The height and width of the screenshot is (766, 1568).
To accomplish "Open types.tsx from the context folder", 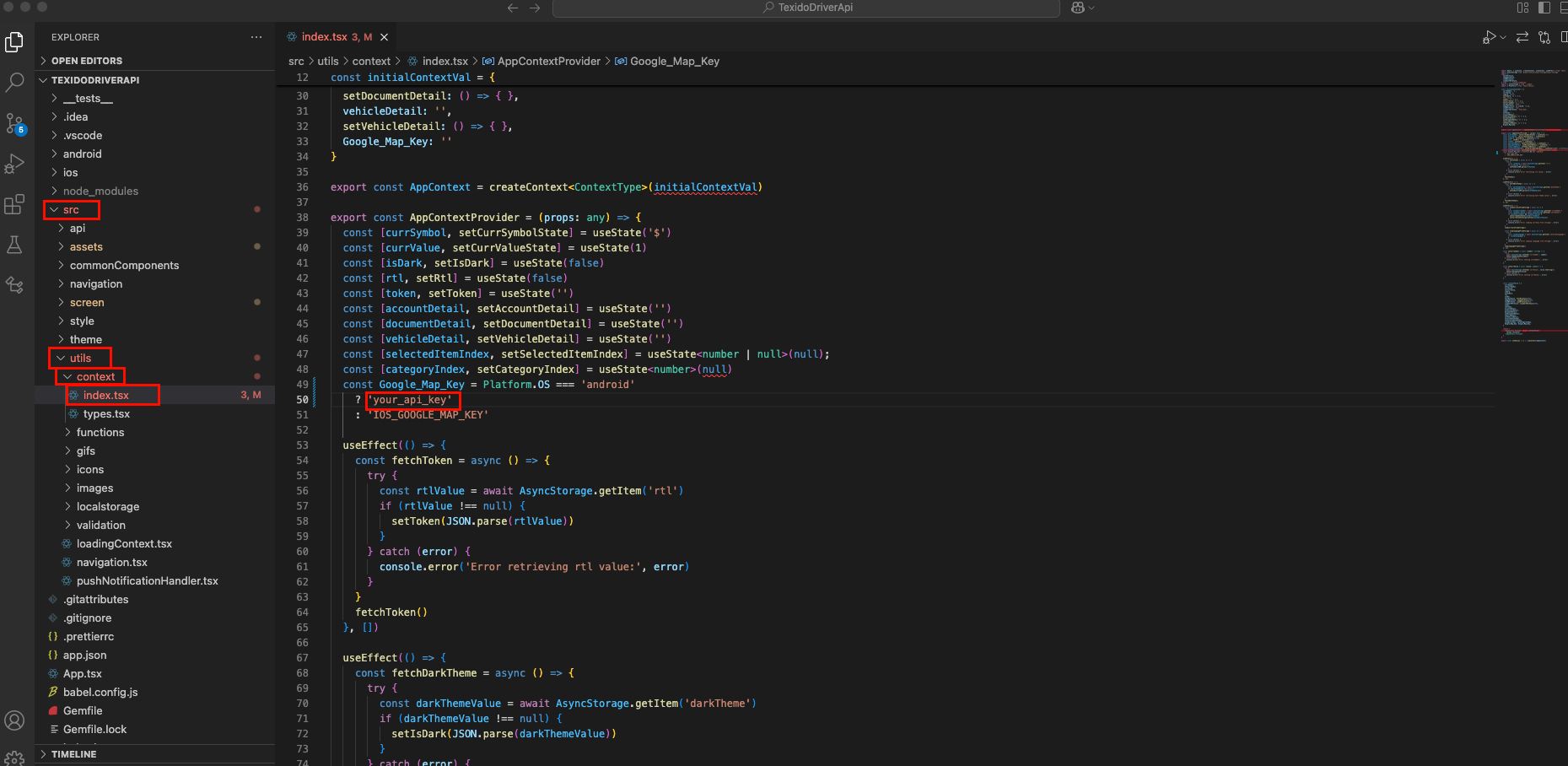I will pyautogui.click(x=108, y=413).
